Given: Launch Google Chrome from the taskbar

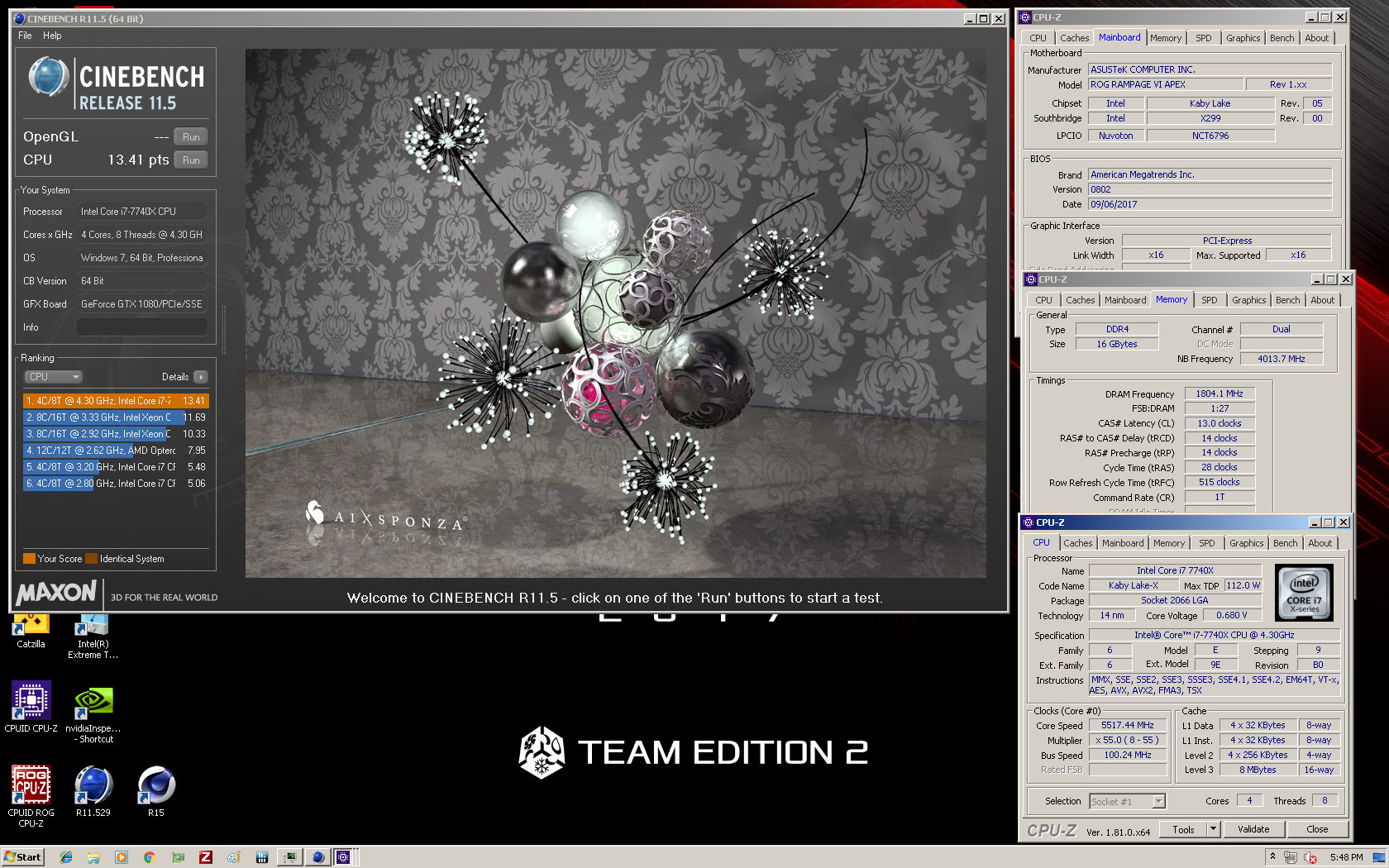Looking at the screenshot, I should click(150, 857).
